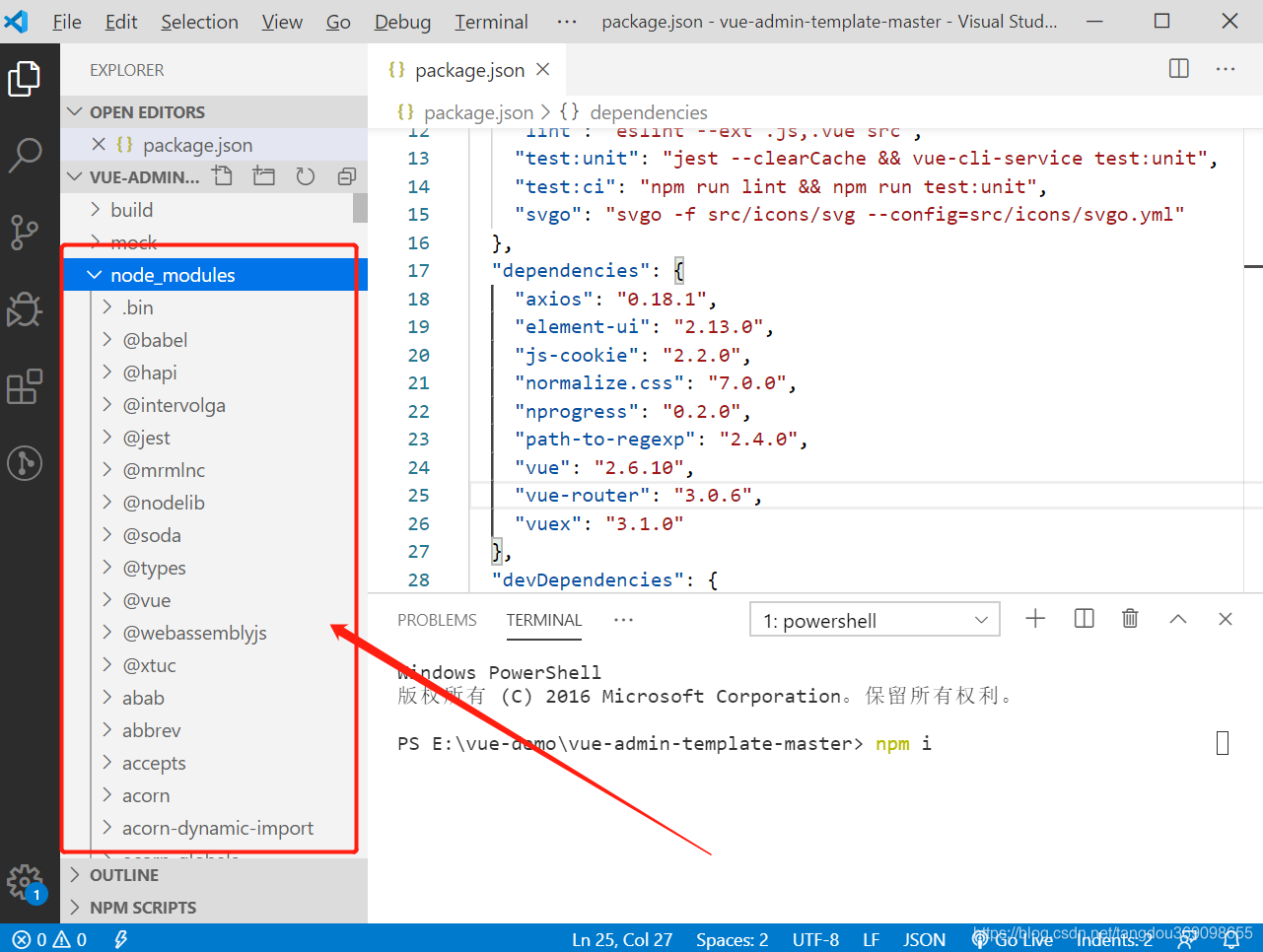Show errors and warnings count in status bar
Screen dimensions: 1263x952
[x=49, y=939]
